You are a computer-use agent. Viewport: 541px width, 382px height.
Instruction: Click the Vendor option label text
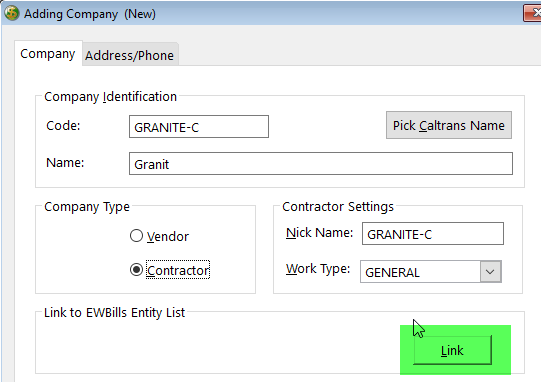(168, 236)
